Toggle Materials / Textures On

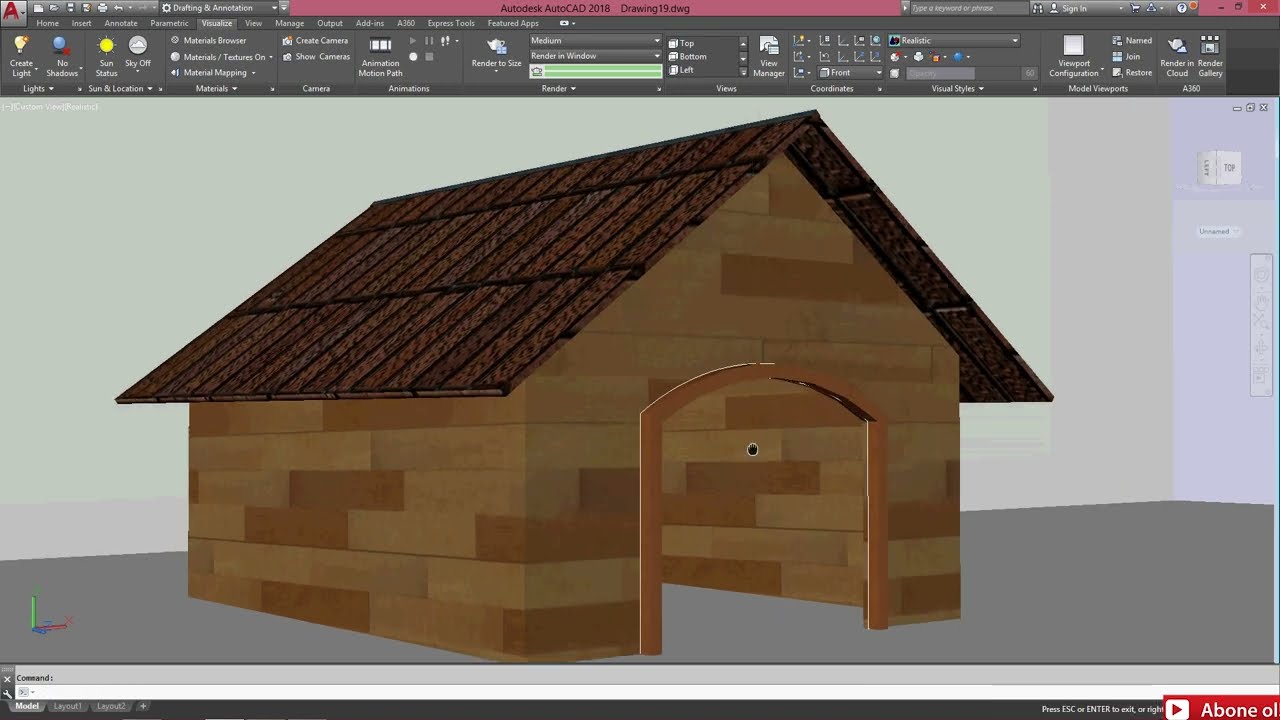click(221, 57)
